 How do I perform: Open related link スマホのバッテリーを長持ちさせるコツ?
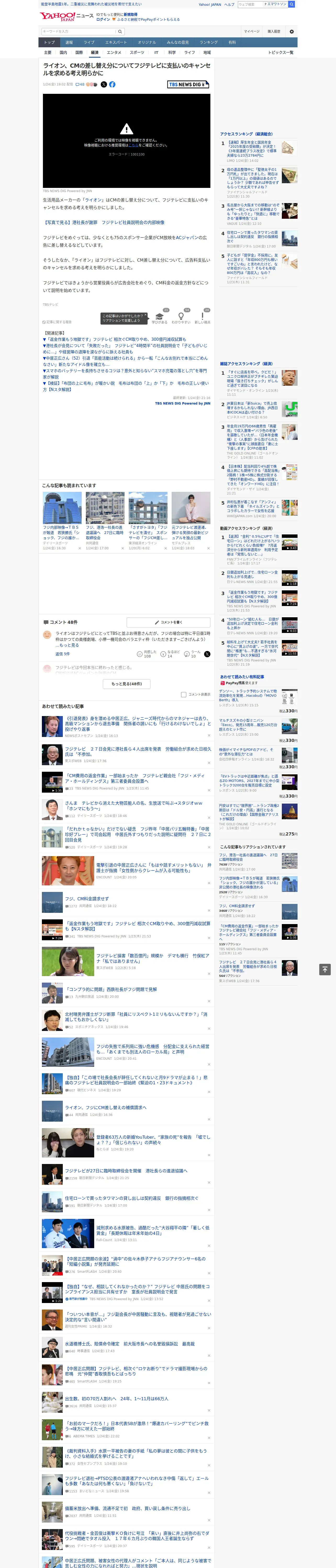pyautogui.click(x=124, y=374)
